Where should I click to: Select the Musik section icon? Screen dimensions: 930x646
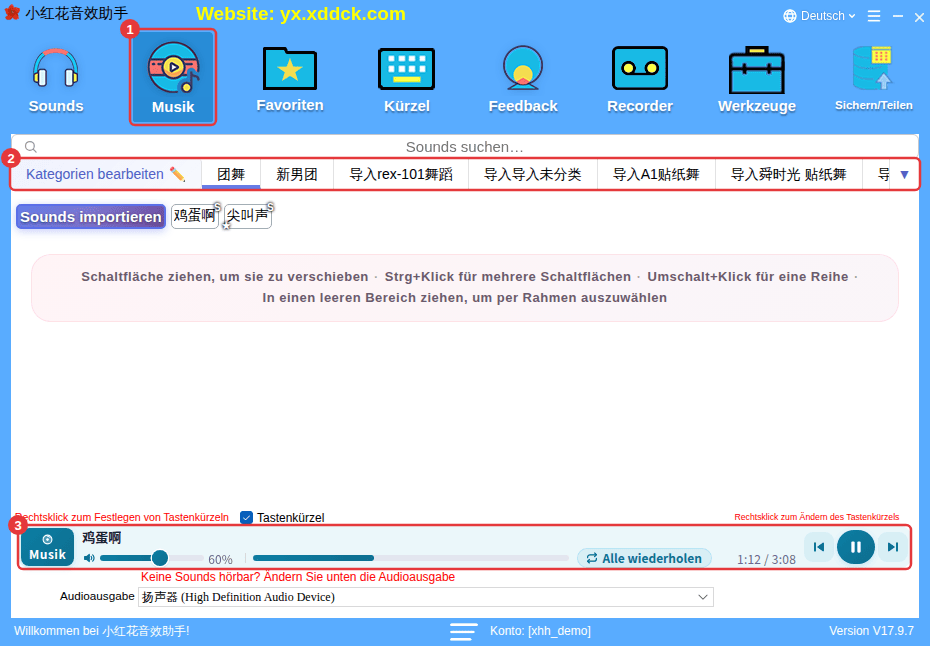coord(173,77)
